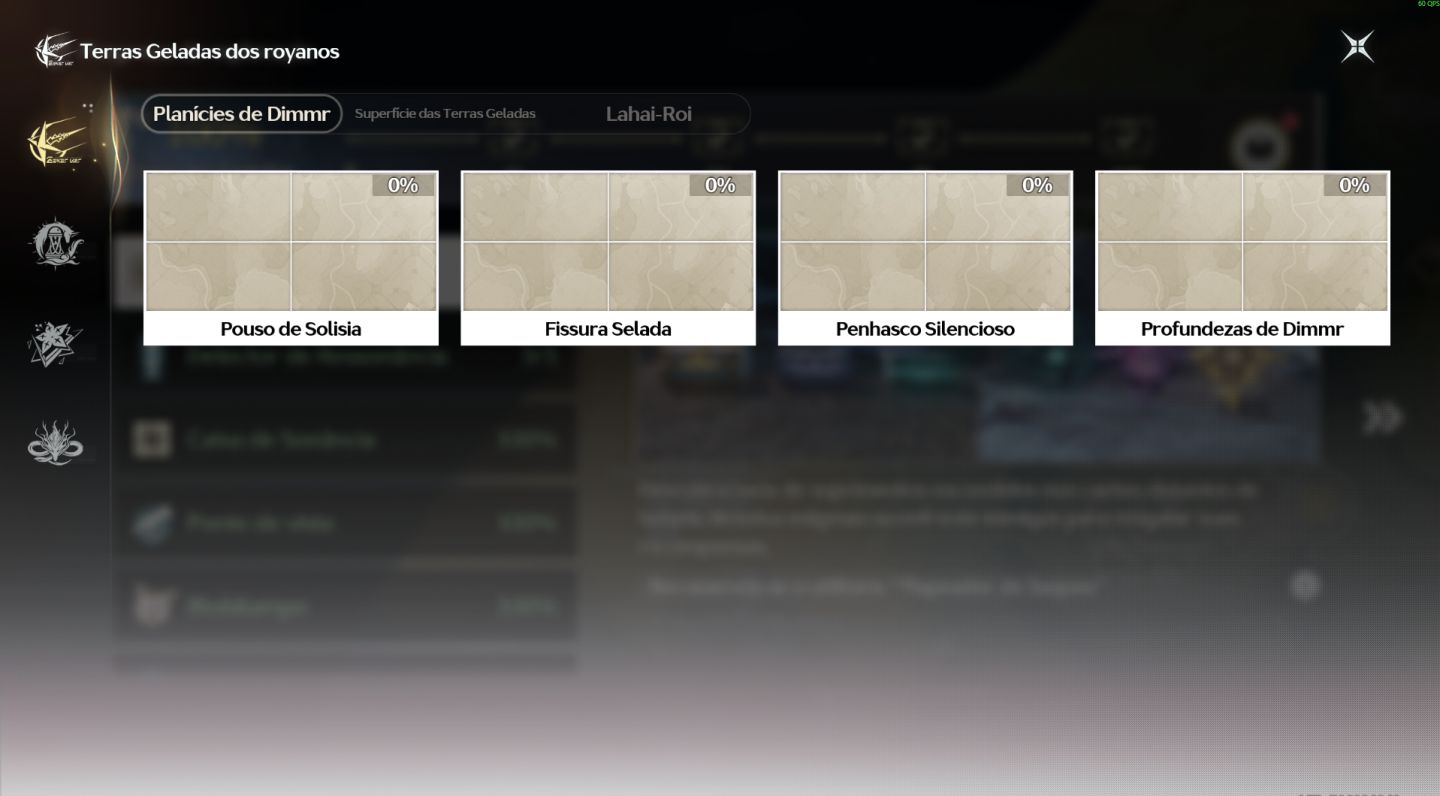The height and width of the screenshot is (796, 1440).
Task: Open the star-shaped emblem region in the sidebar
Action: coord(55,343)
